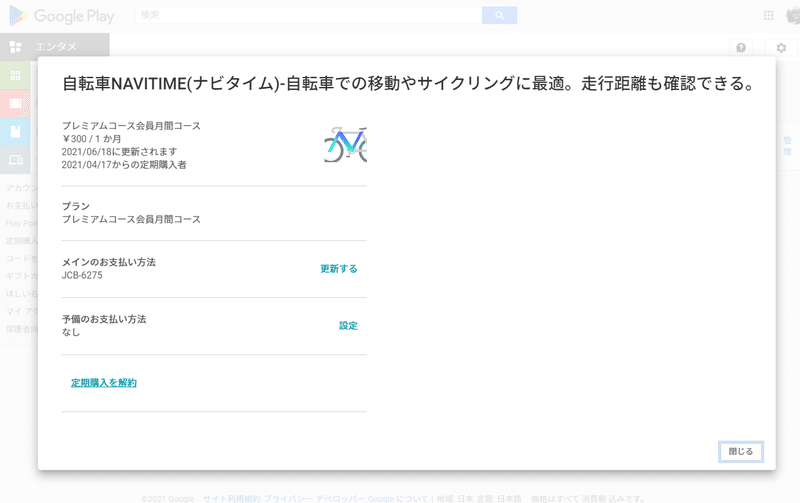
Task: Open the help question mark icon
Action: 741,48
